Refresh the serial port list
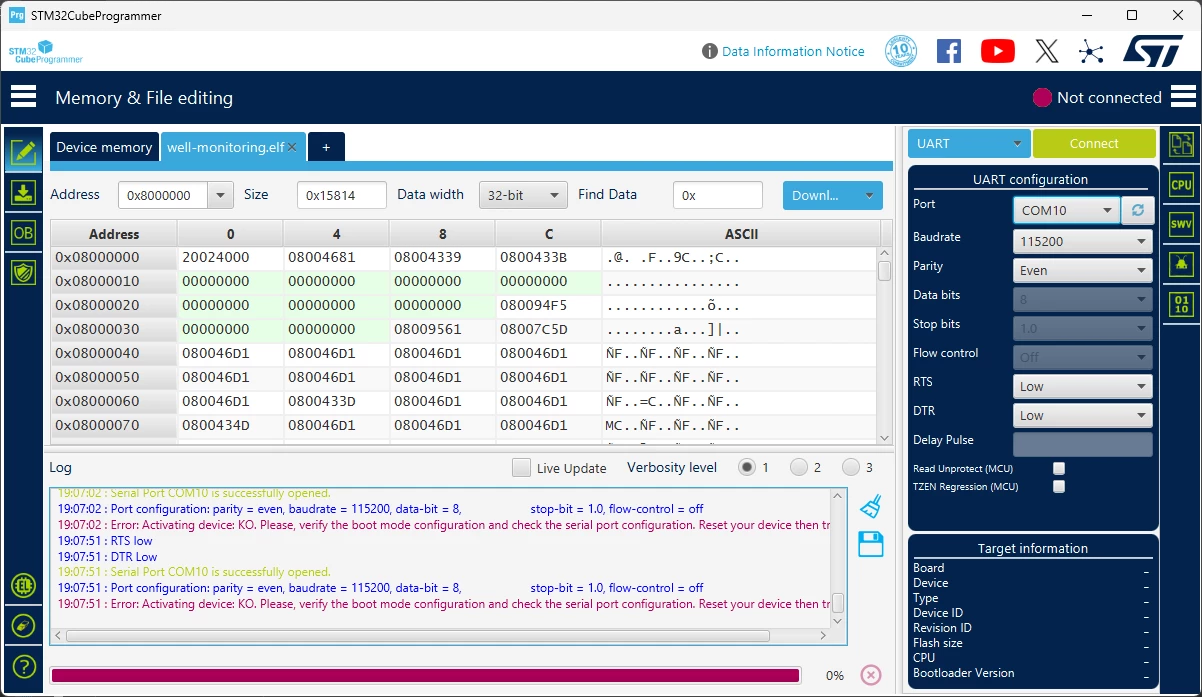Viewport: 1202px width, 697px height. (x=1137, y=211)
